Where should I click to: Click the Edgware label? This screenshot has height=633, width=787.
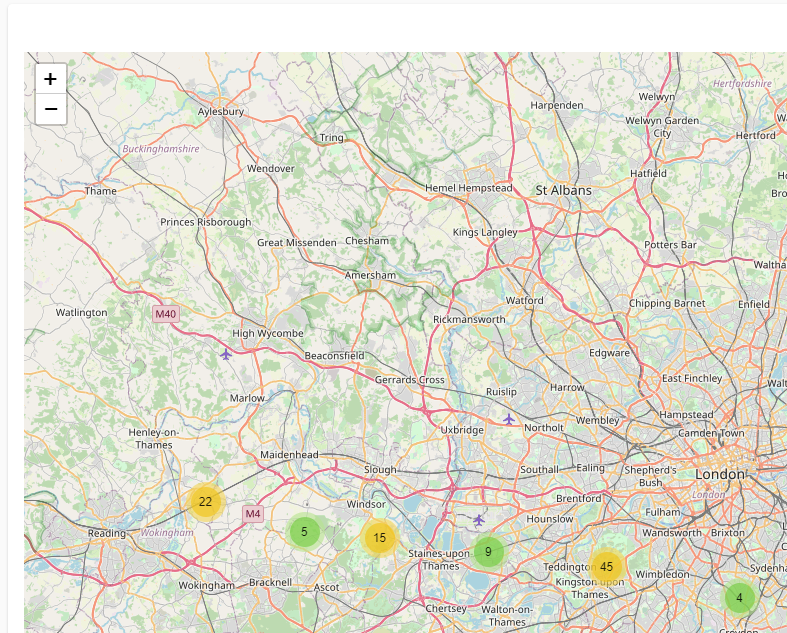point(609,353)
